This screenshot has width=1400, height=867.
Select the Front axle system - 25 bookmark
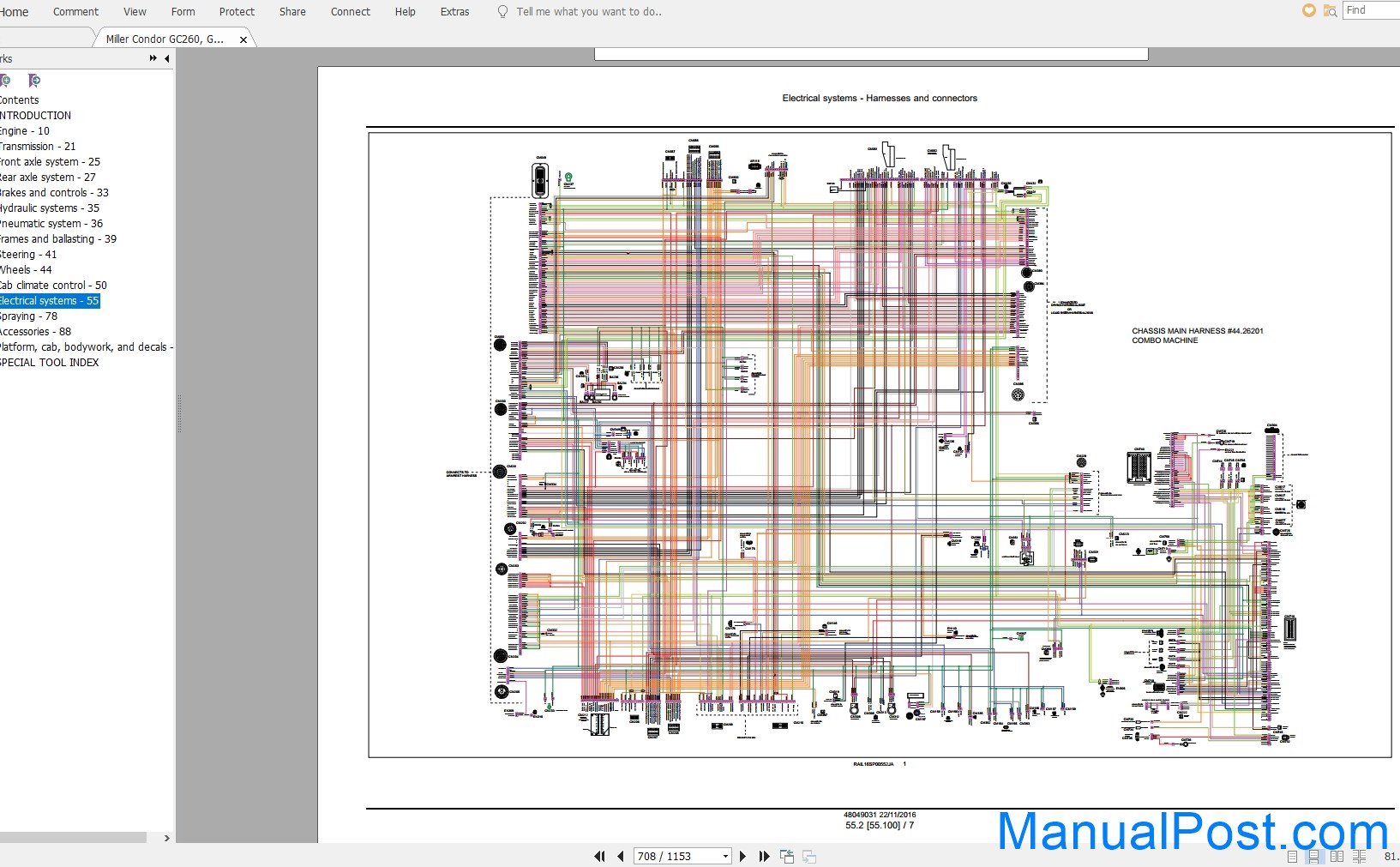pyautogui.click(x=50, y=162)
